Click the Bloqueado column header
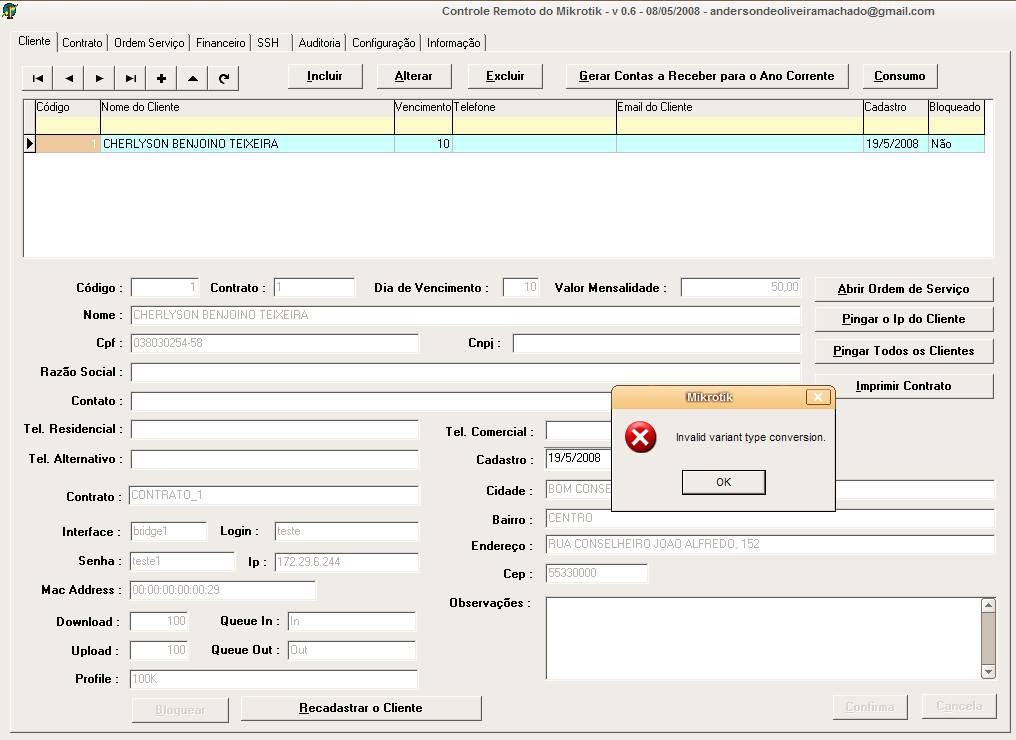The image size is (1016, 740). (956, 108)
